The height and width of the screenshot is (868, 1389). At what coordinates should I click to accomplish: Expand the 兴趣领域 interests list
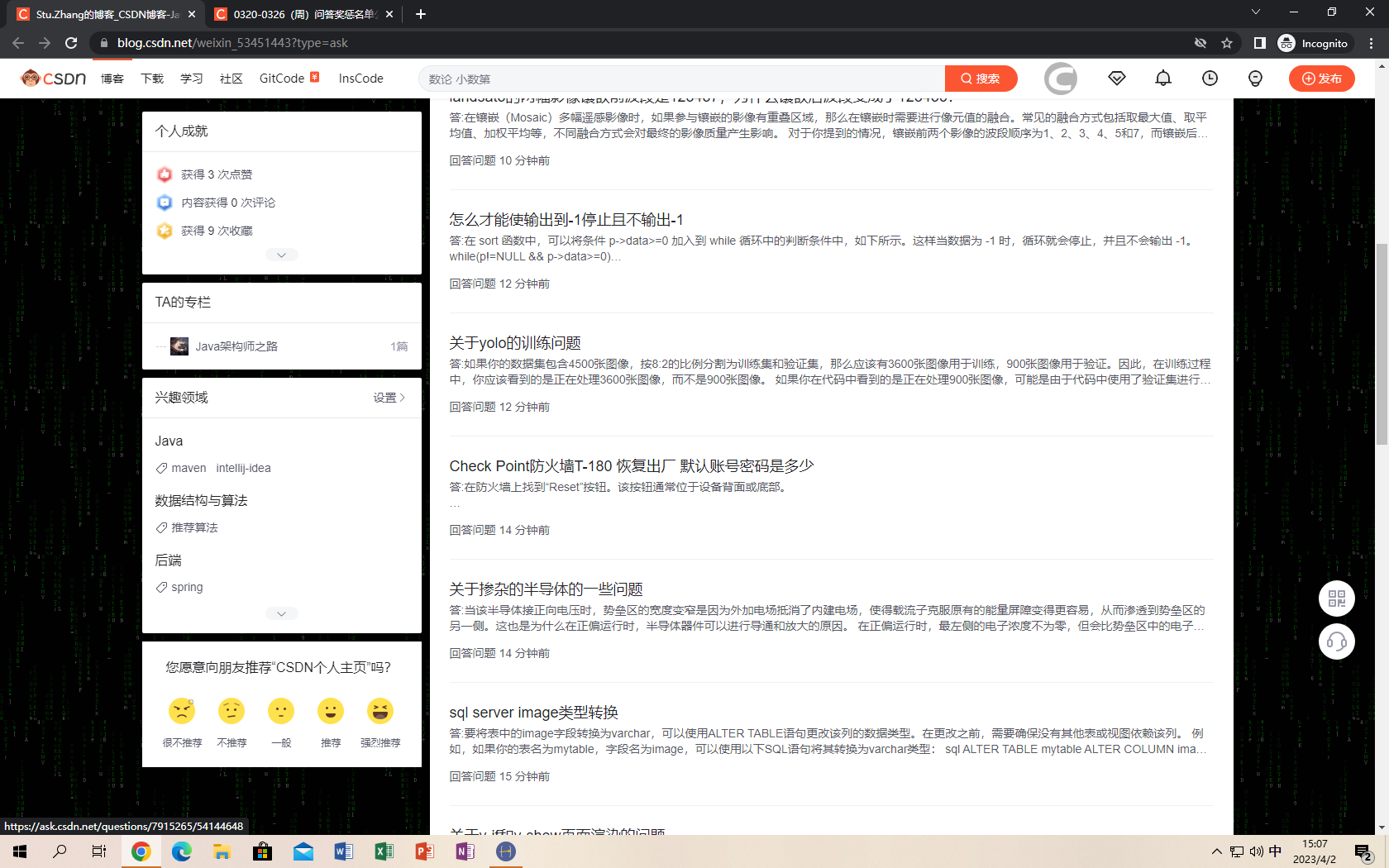(x=282, y=613)
